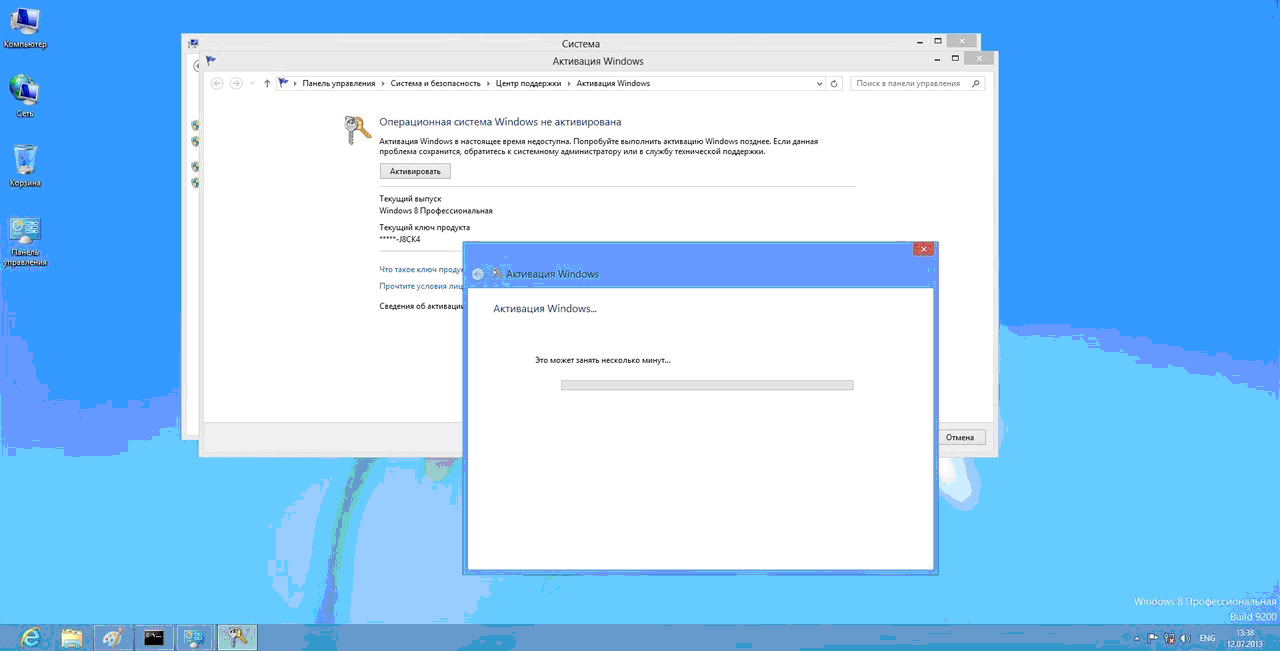The width and height of the screenshot is (1280, 651).
Task: Maximize the Активация Windows window
Action: 955,59
